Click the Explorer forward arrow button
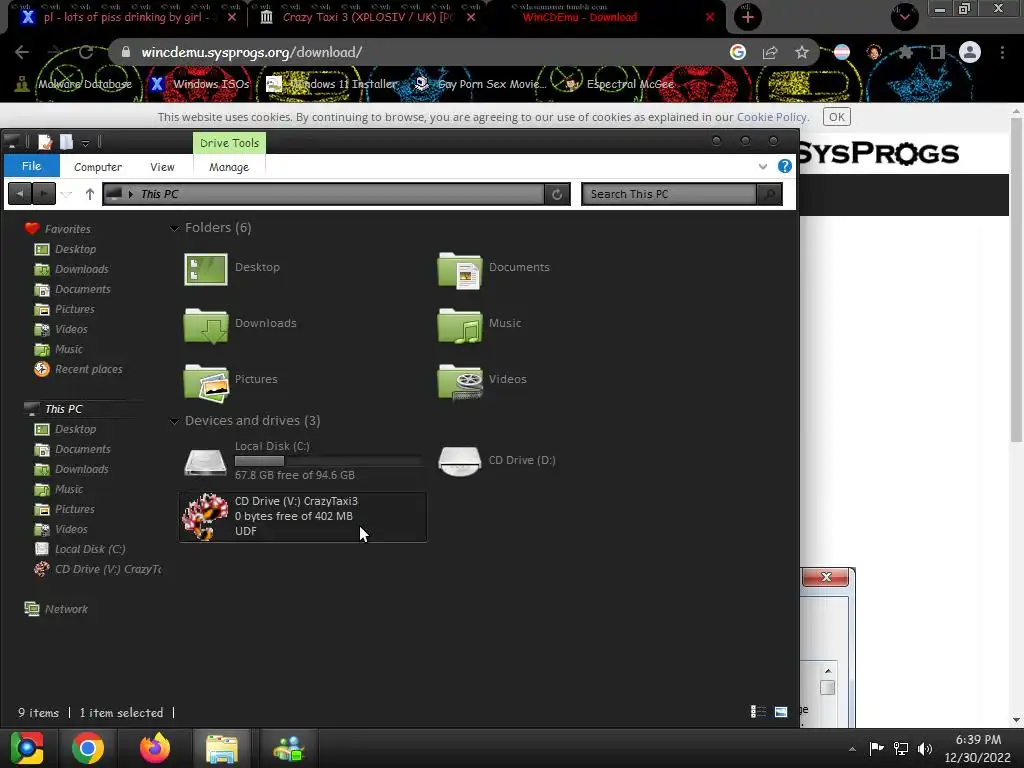This screenshot has height=768, width=1024. [44, 194]
